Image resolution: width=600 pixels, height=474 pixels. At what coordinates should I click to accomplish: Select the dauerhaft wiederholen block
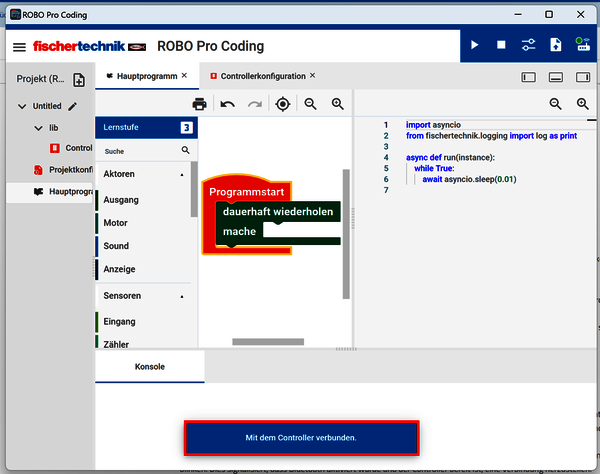(278, 212)
